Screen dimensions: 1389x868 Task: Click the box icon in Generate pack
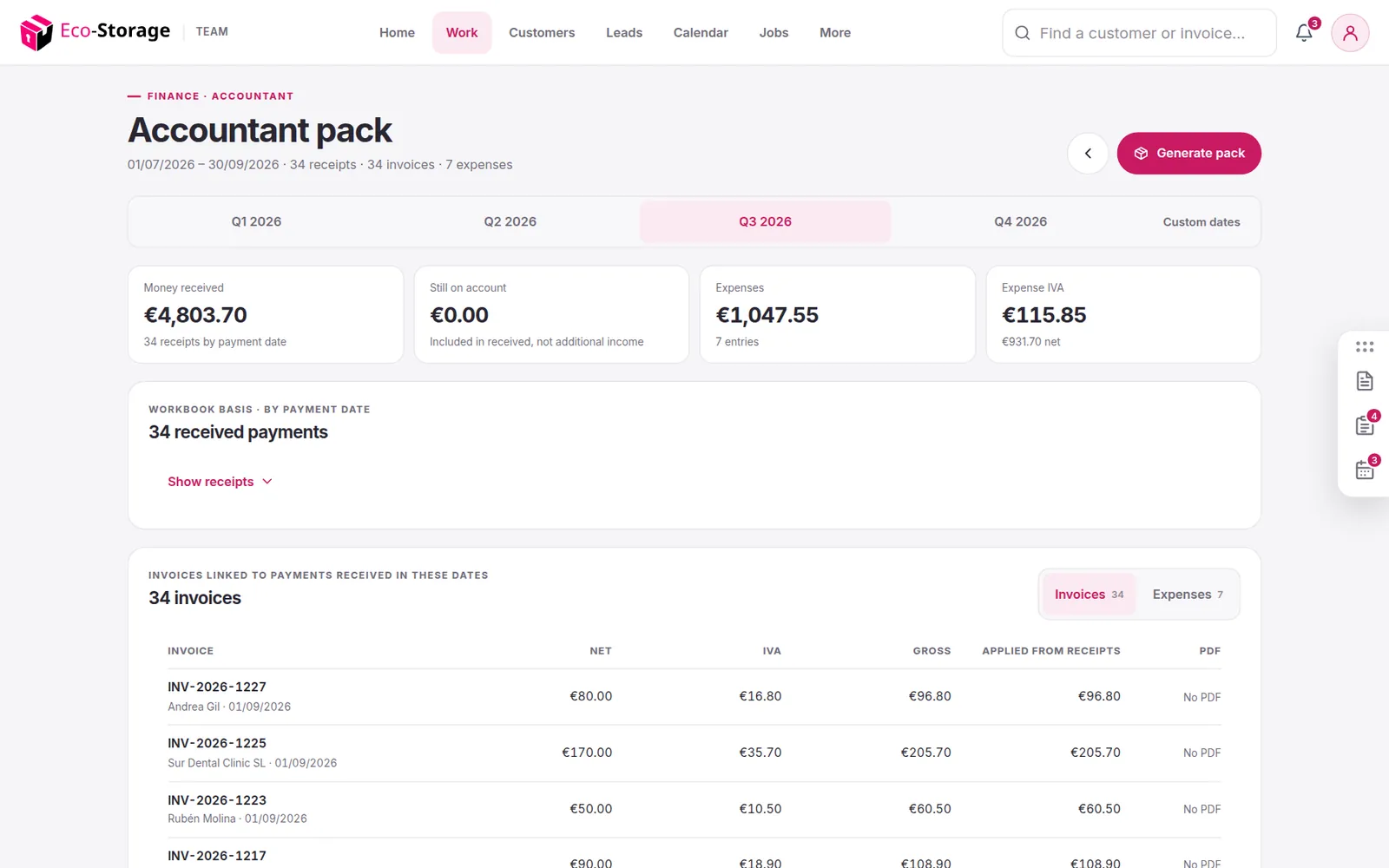click(1141, 154)
